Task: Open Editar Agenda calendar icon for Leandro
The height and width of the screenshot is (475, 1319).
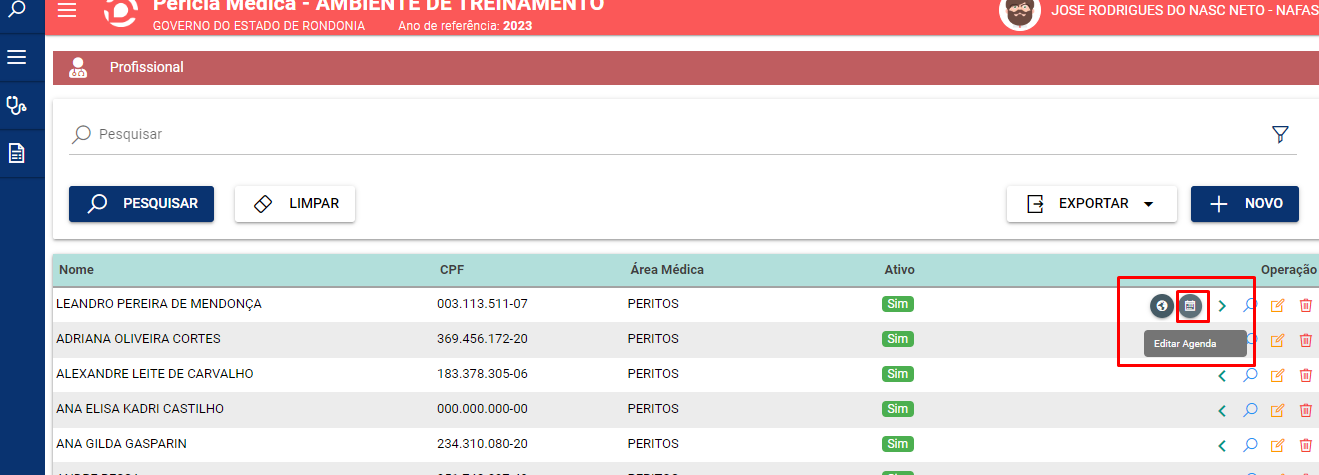Action: click(x=1189, y=306)
